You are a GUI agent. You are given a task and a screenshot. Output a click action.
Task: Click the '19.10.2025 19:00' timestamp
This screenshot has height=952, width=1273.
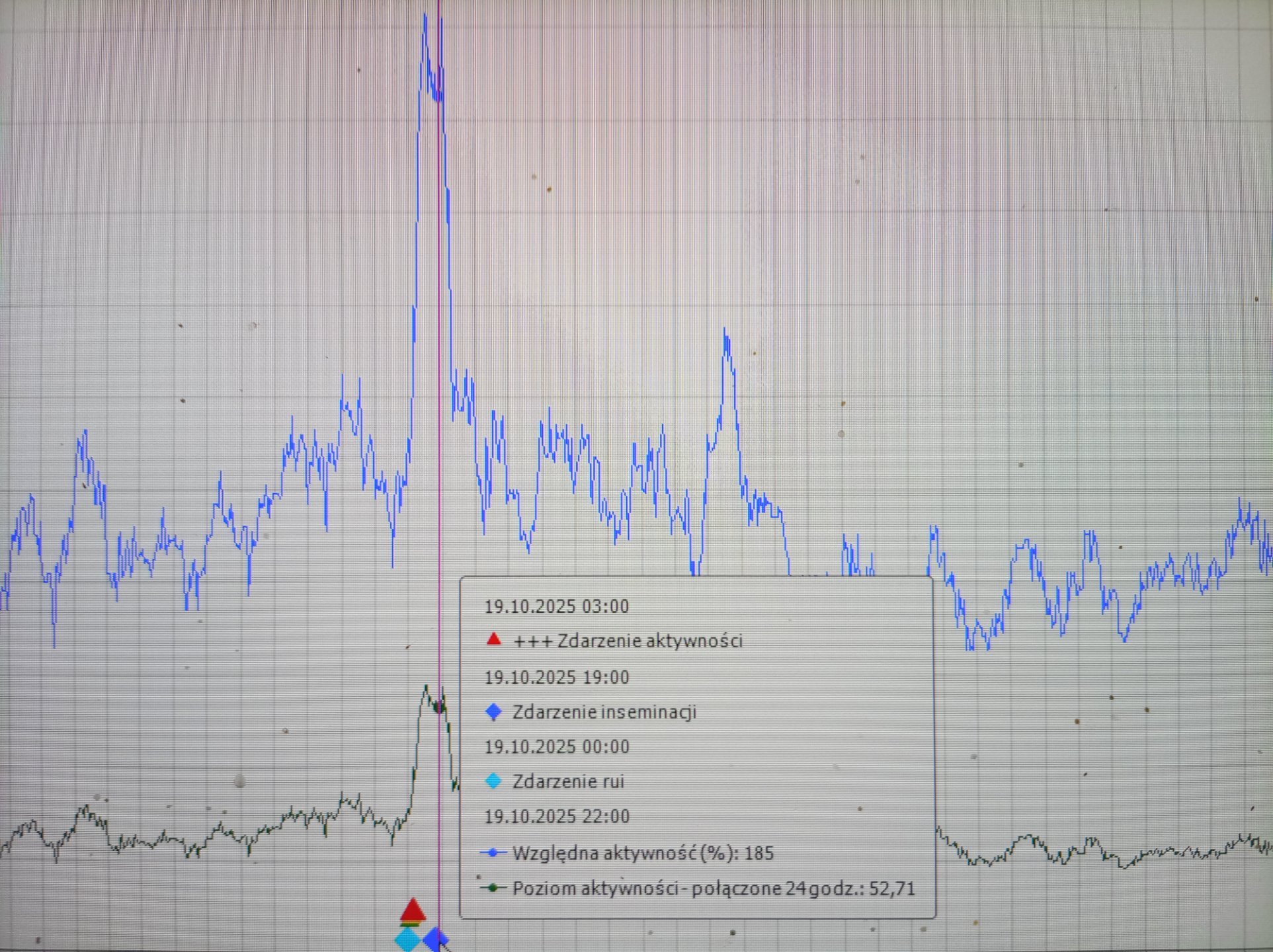coord(556,677)
